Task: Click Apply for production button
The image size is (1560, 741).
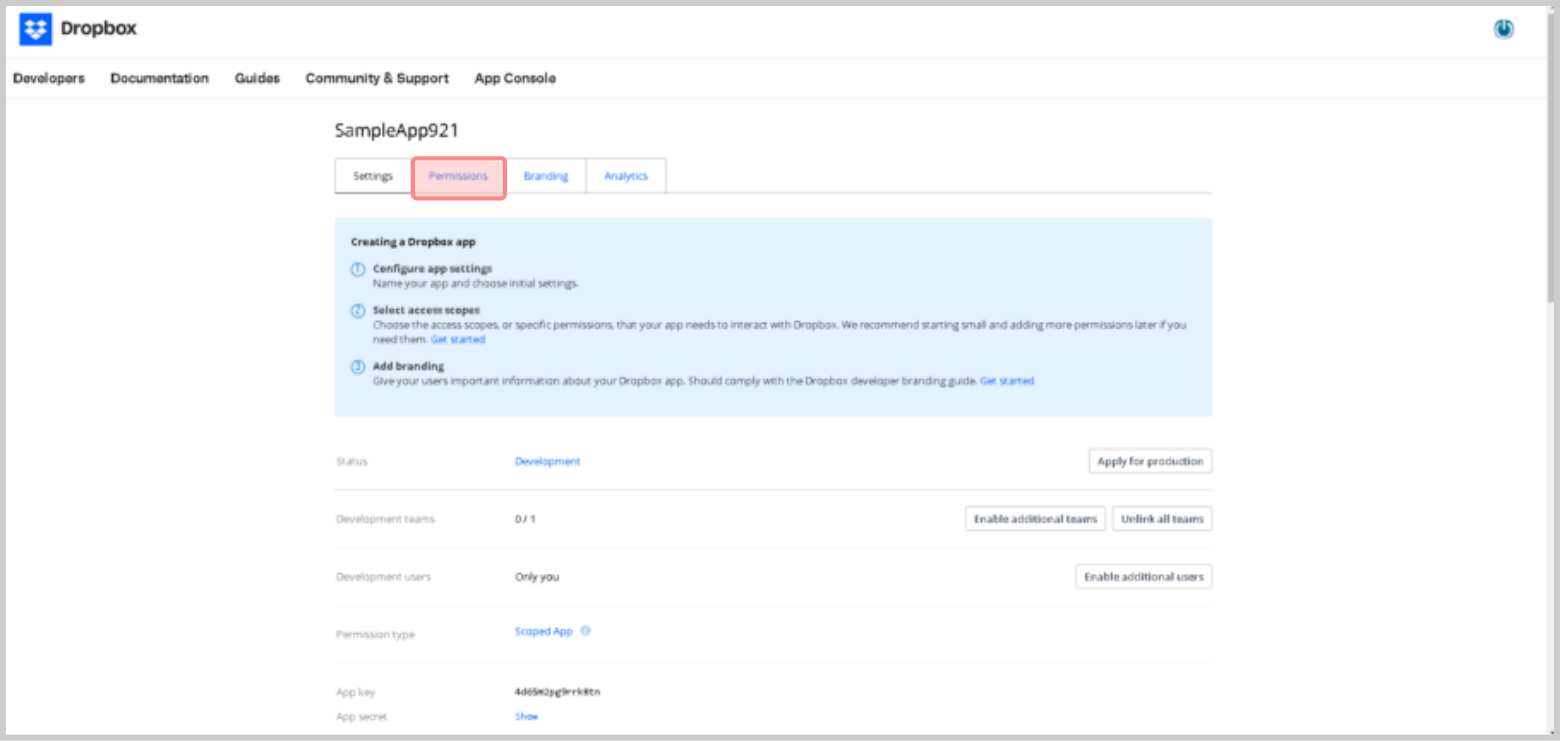Action: 1150,461
